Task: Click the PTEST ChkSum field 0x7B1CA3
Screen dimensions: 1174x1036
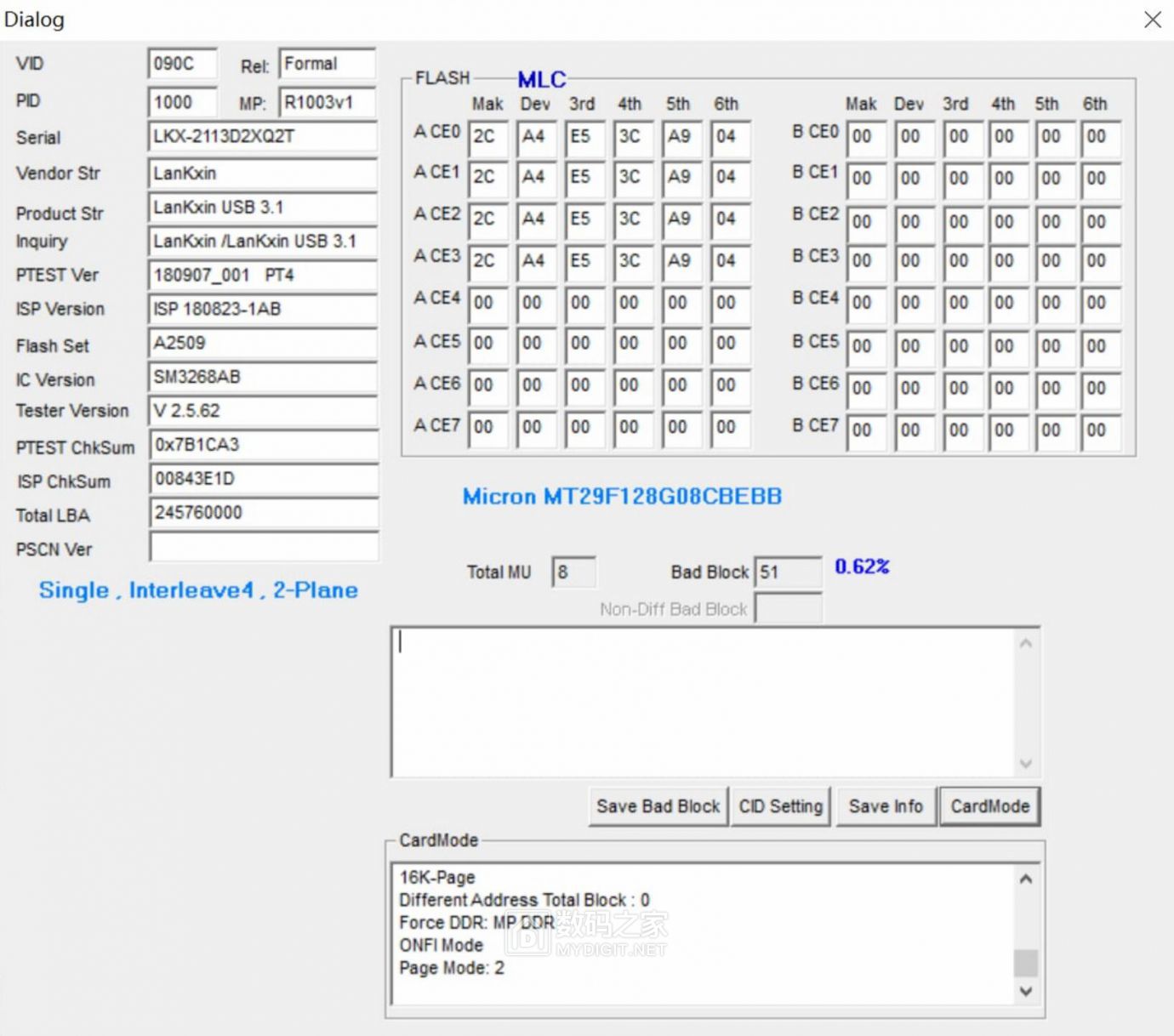Action: [x=264, y=445]
